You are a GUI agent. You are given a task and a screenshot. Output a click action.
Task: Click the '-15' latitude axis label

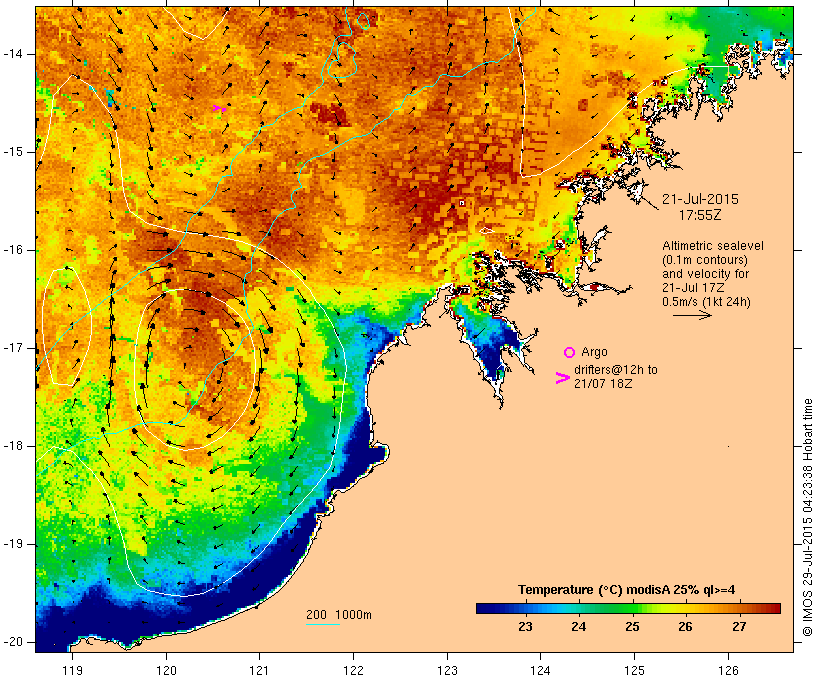click(13, 152)
